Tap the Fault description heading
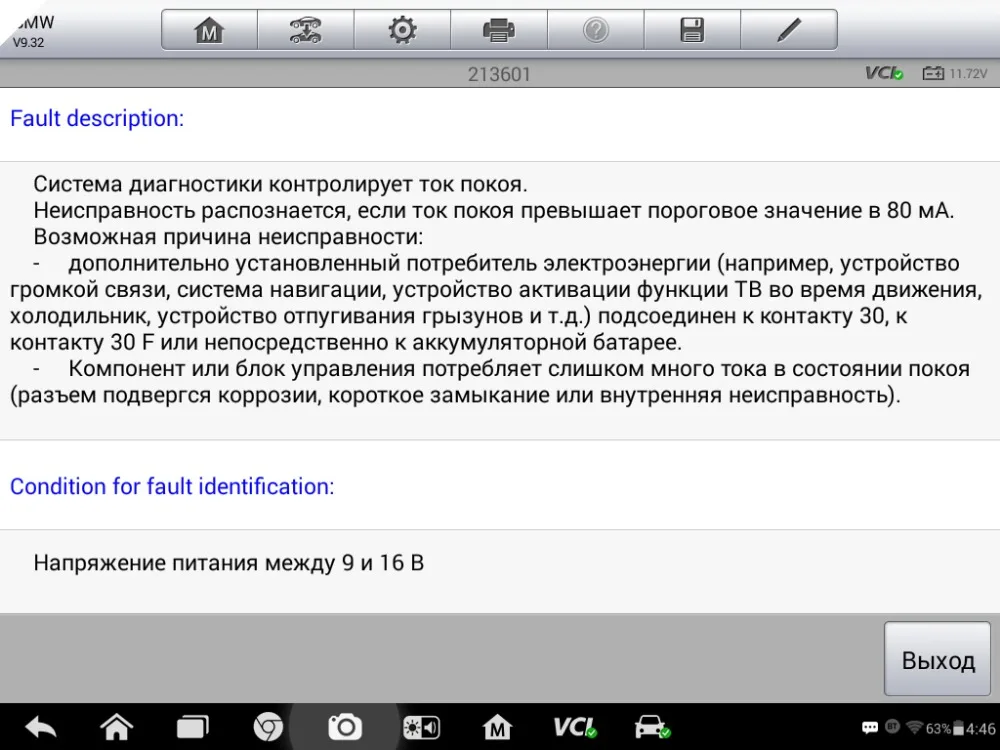 97,119
